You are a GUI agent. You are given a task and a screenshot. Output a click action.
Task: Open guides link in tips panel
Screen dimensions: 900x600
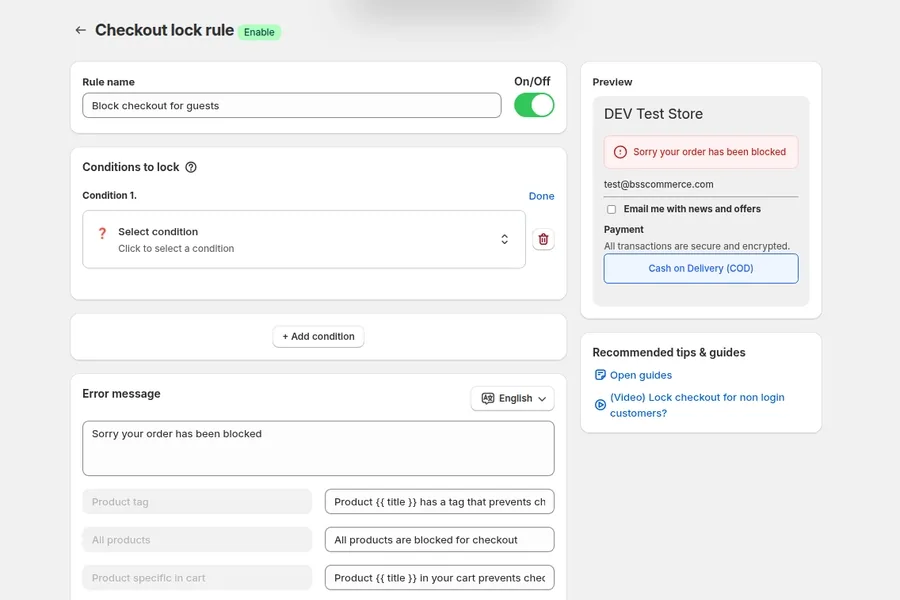(641, 375)
